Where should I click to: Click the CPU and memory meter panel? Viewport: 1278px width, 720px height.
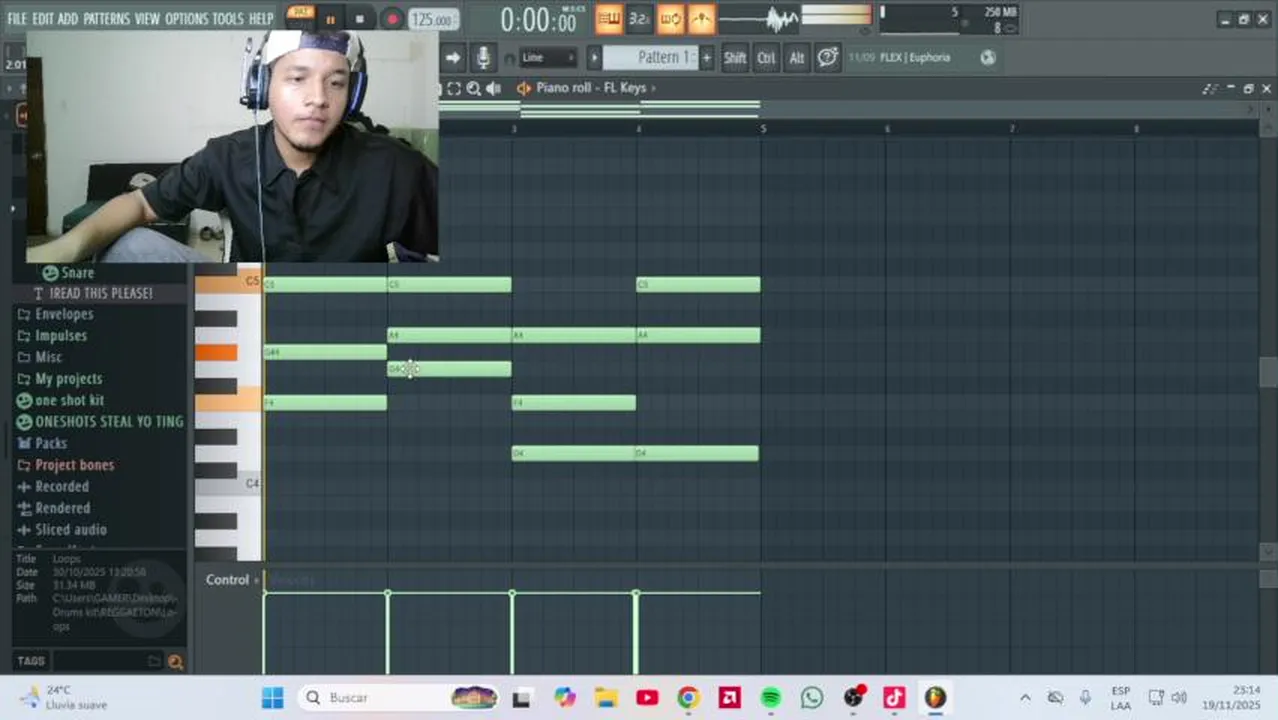pyautogui.click(x=948, y=19)
